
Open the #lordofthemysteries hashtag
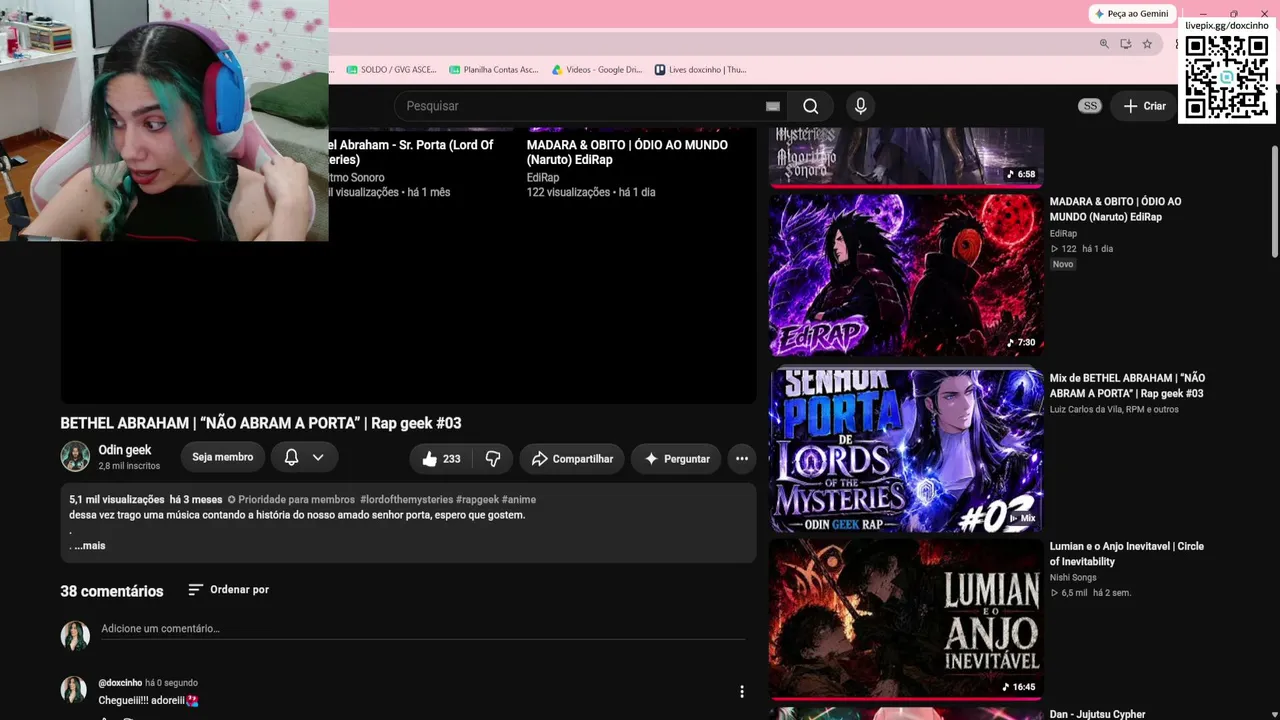pyautogui.click(x=406, y=500)
